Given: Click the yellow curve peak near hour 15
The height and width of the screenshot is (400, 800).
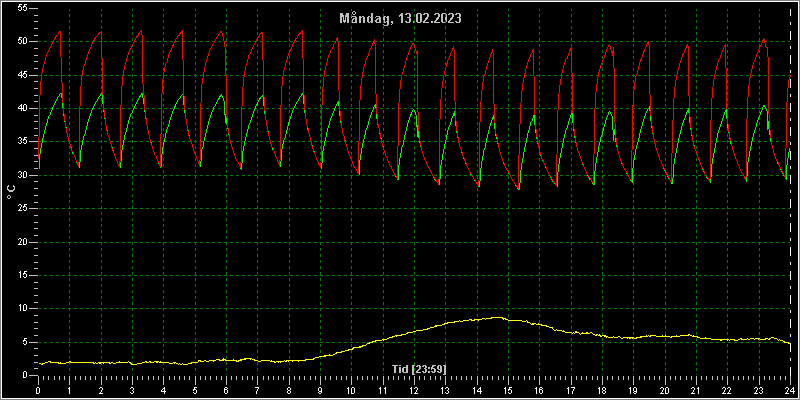Looking at the screenshot, I should pos(497,317).
